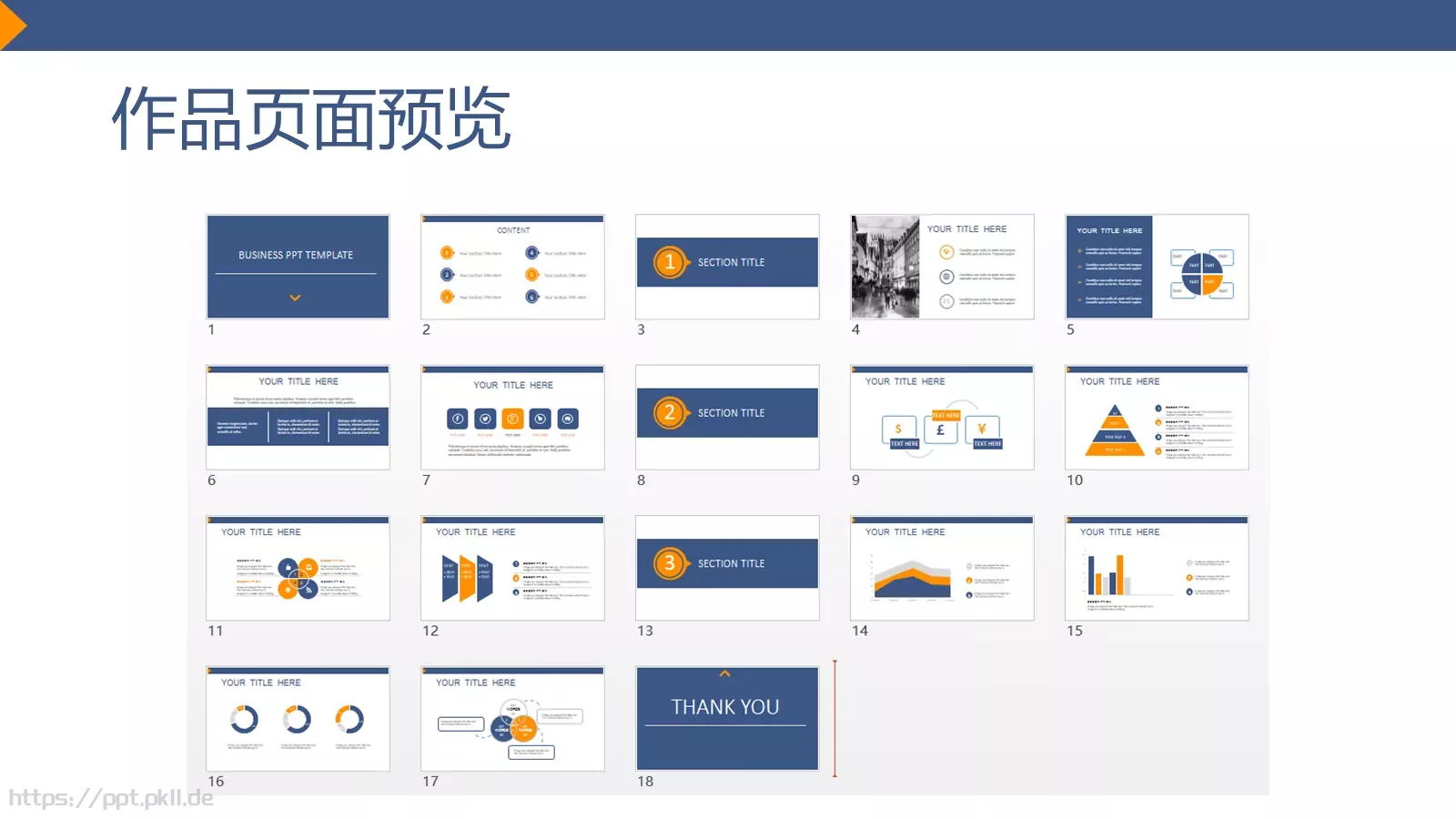This screenshot has height=819, width=1456.
Task: Click the orange pyramid graphic on slide 10
Action: coord(1115,430)
